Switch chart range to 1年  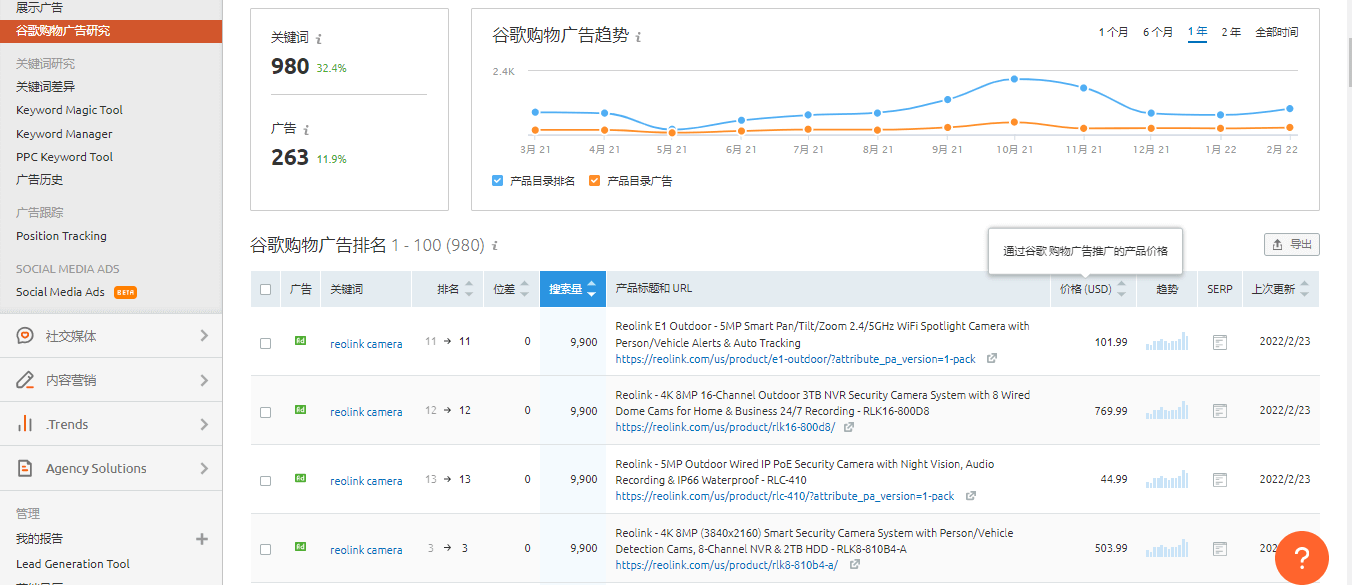1197,32
